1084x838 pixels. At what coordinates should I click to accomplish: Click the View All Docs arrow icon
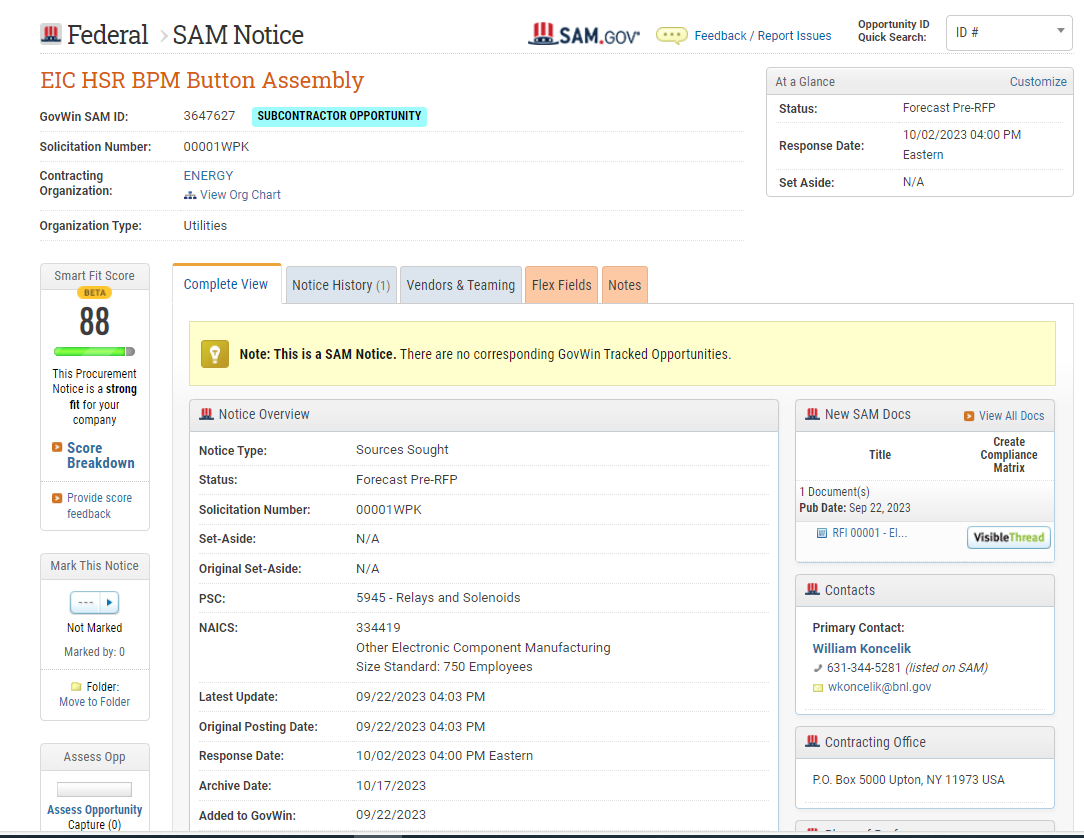969,416
